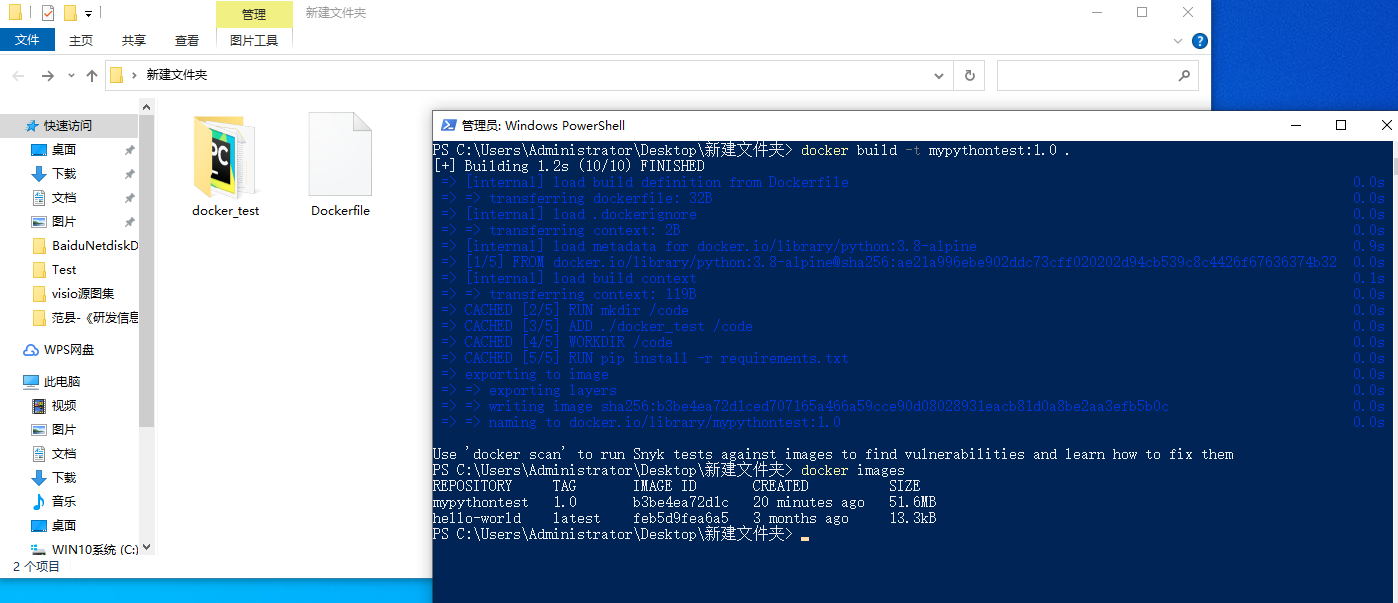This screenshot has width=1398, height=603.
Task: Open recent locations dropdown arrow
Action: (x=71, y=75)
